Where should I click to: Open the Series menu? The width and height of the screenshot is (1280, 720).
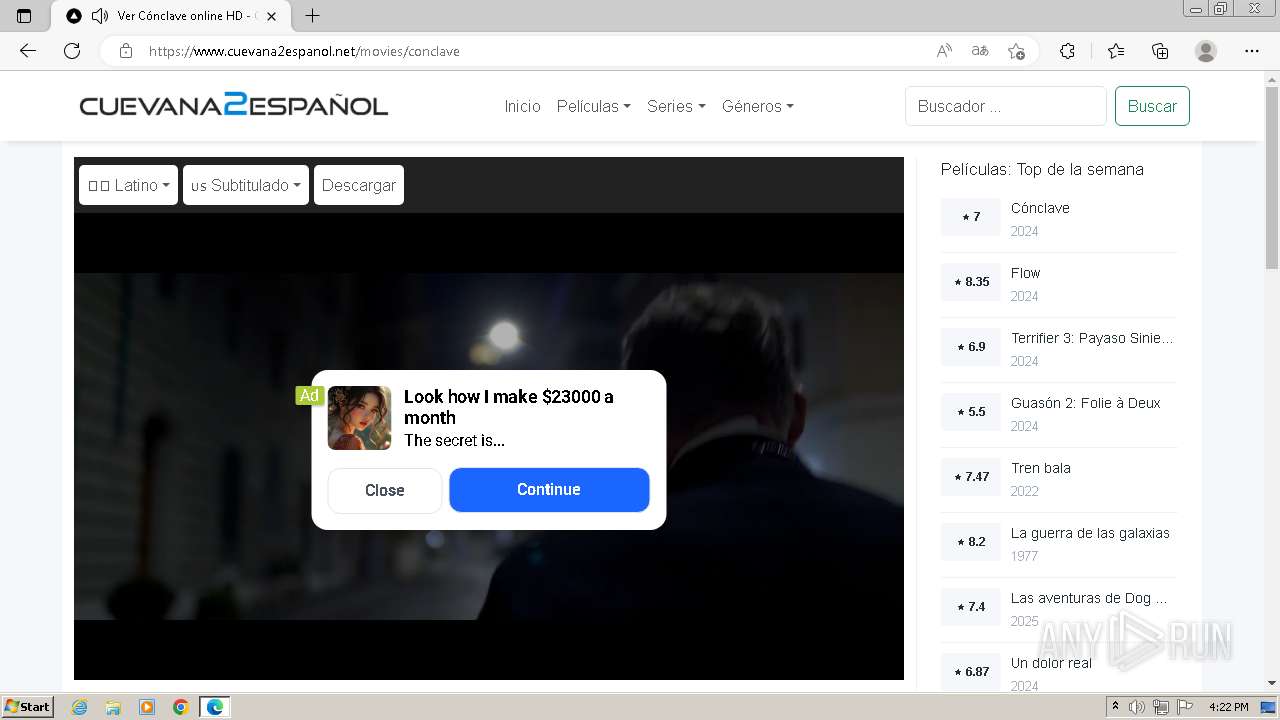(x=676, y=106)
